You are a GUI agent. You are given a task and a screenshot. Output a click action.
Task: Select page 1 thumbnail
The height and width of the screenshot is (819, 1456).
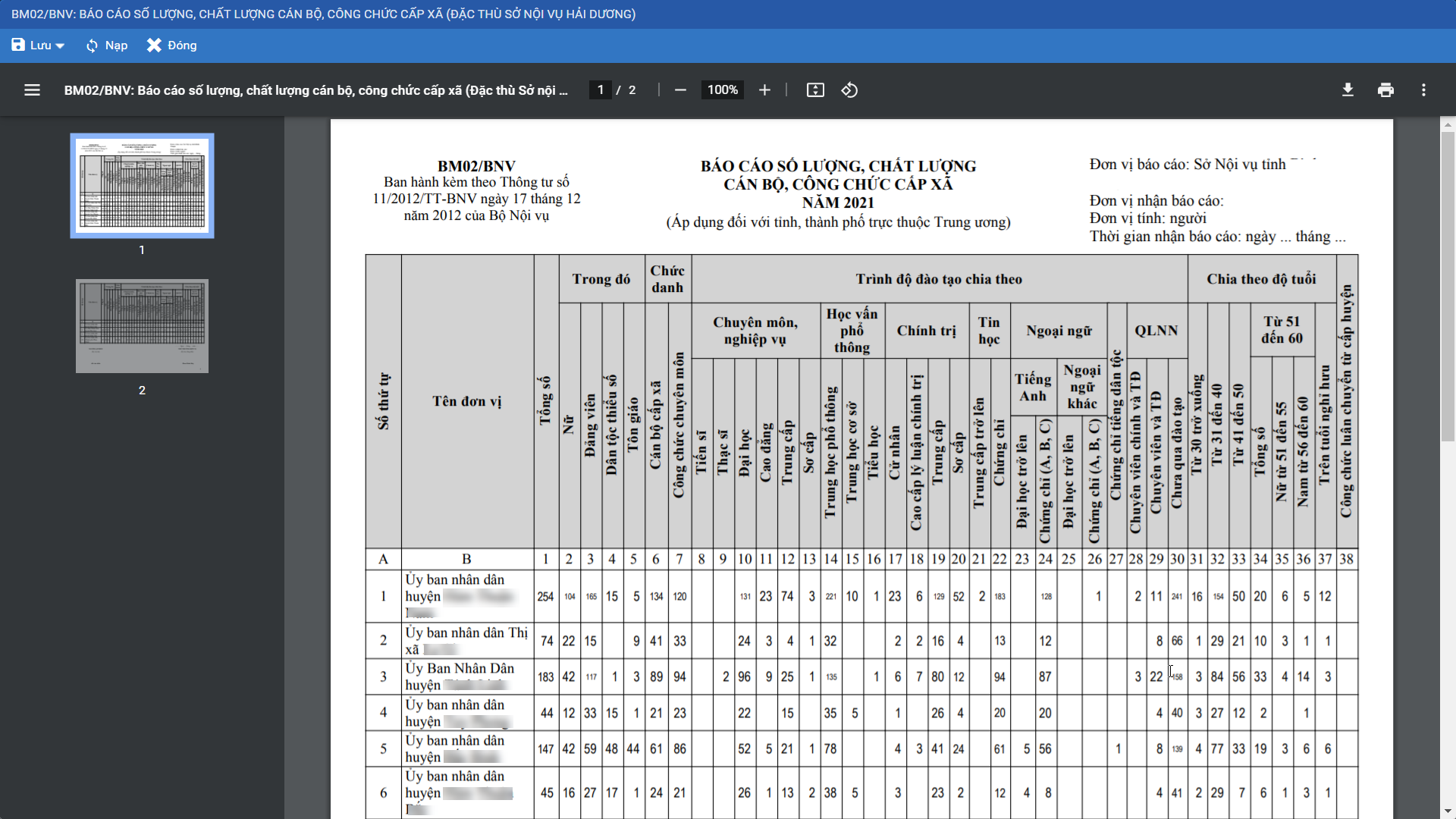[x=142, y=186]
